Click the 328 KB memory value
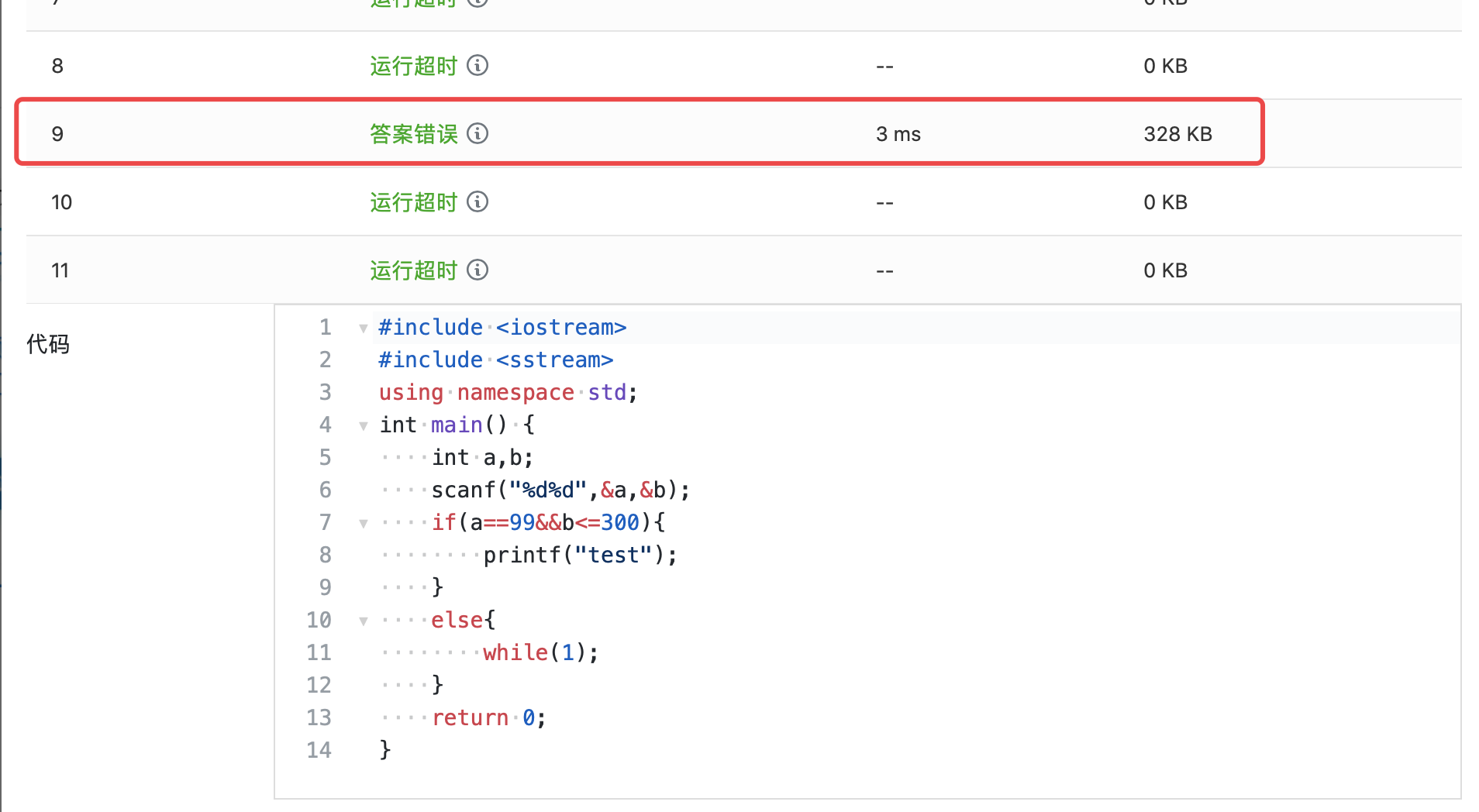The image size is (1479, 812). [1177, 134]
